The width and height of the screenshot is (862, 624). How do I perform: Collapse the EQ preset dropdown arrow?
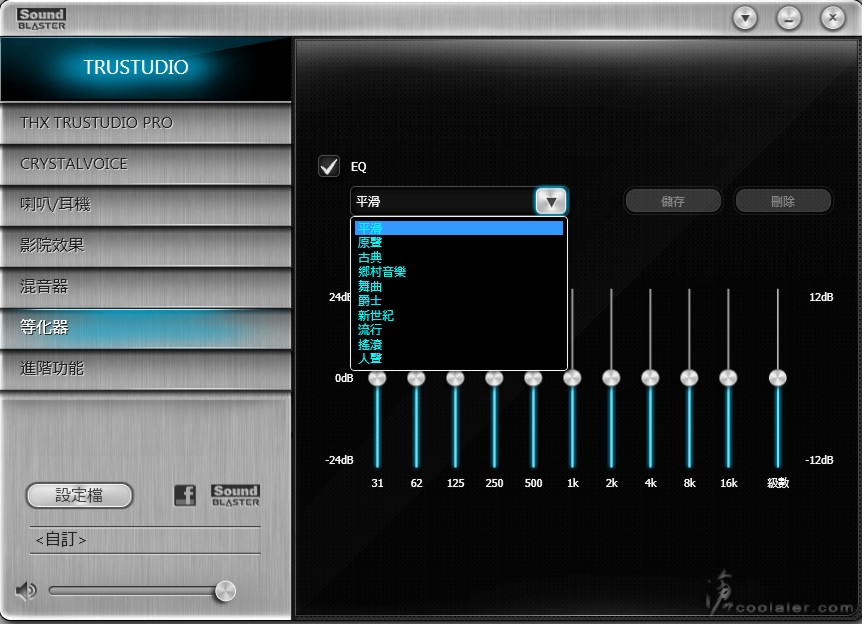[x=551, y=201]
